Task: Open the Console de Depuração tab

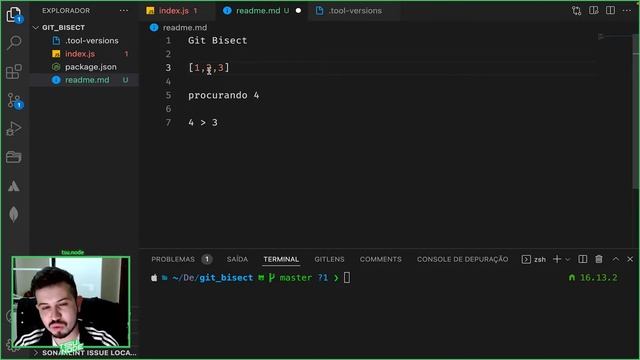Action: click(x=462, y=259)
